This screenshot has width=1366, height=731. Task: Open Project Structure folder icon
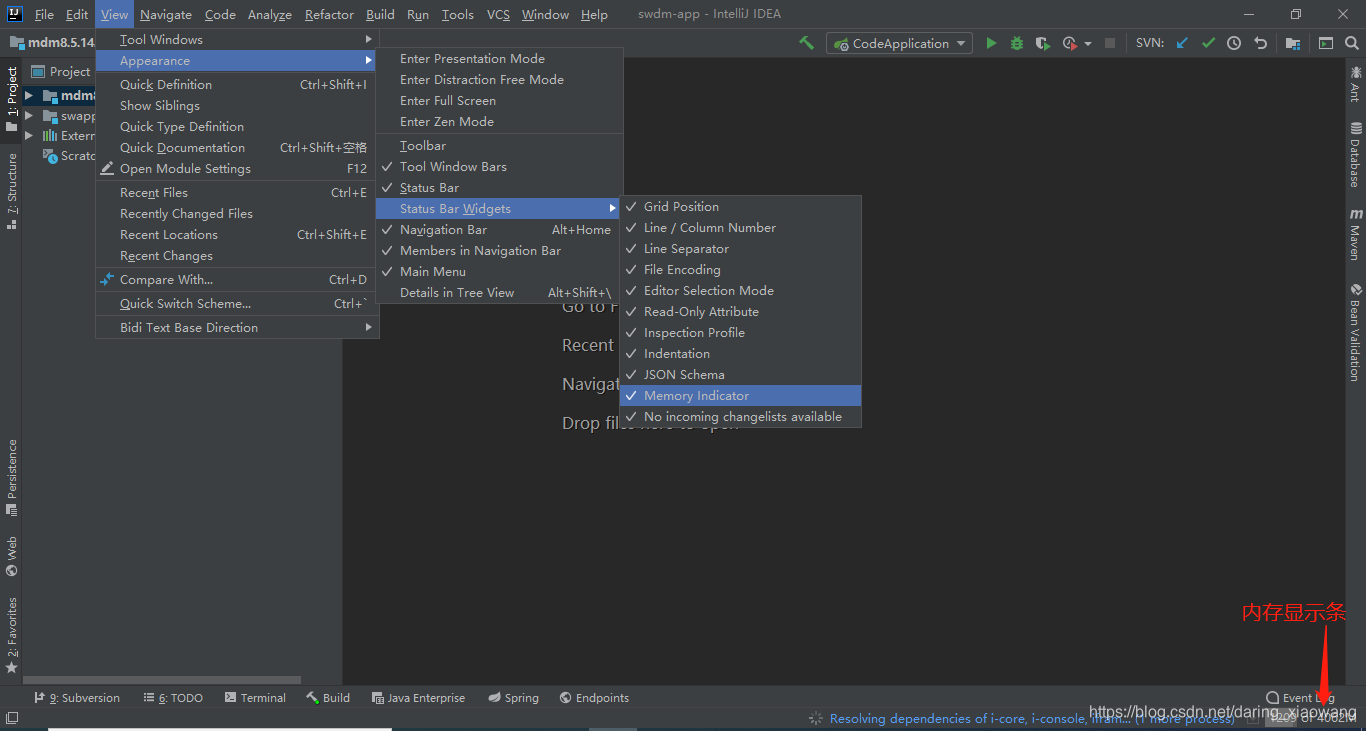1293,43
